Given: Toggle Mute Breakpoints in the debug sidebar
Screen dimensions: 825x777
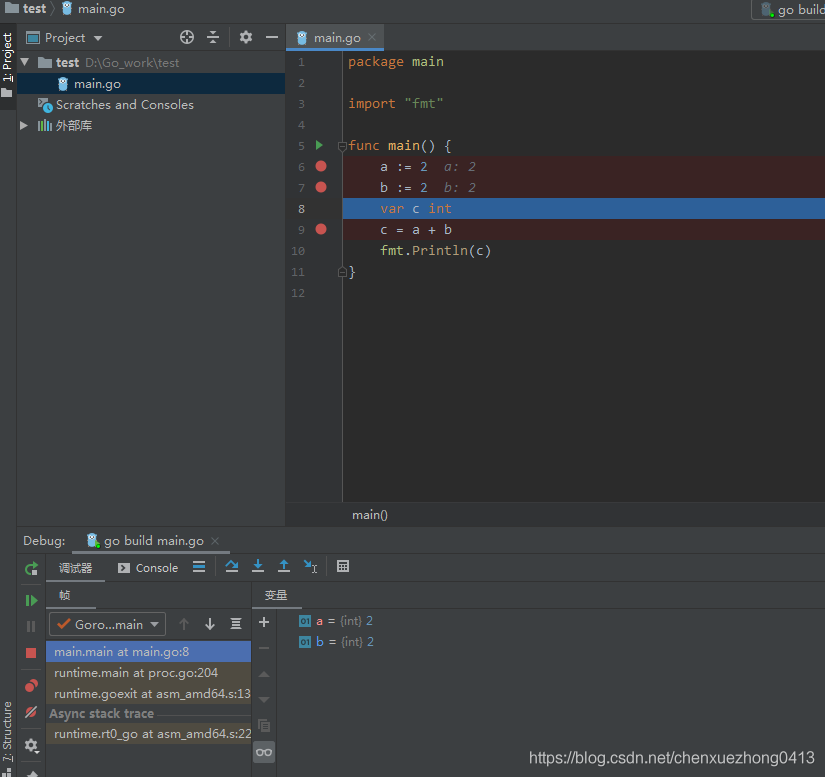Looking at the screenshot, I should 31,712.
